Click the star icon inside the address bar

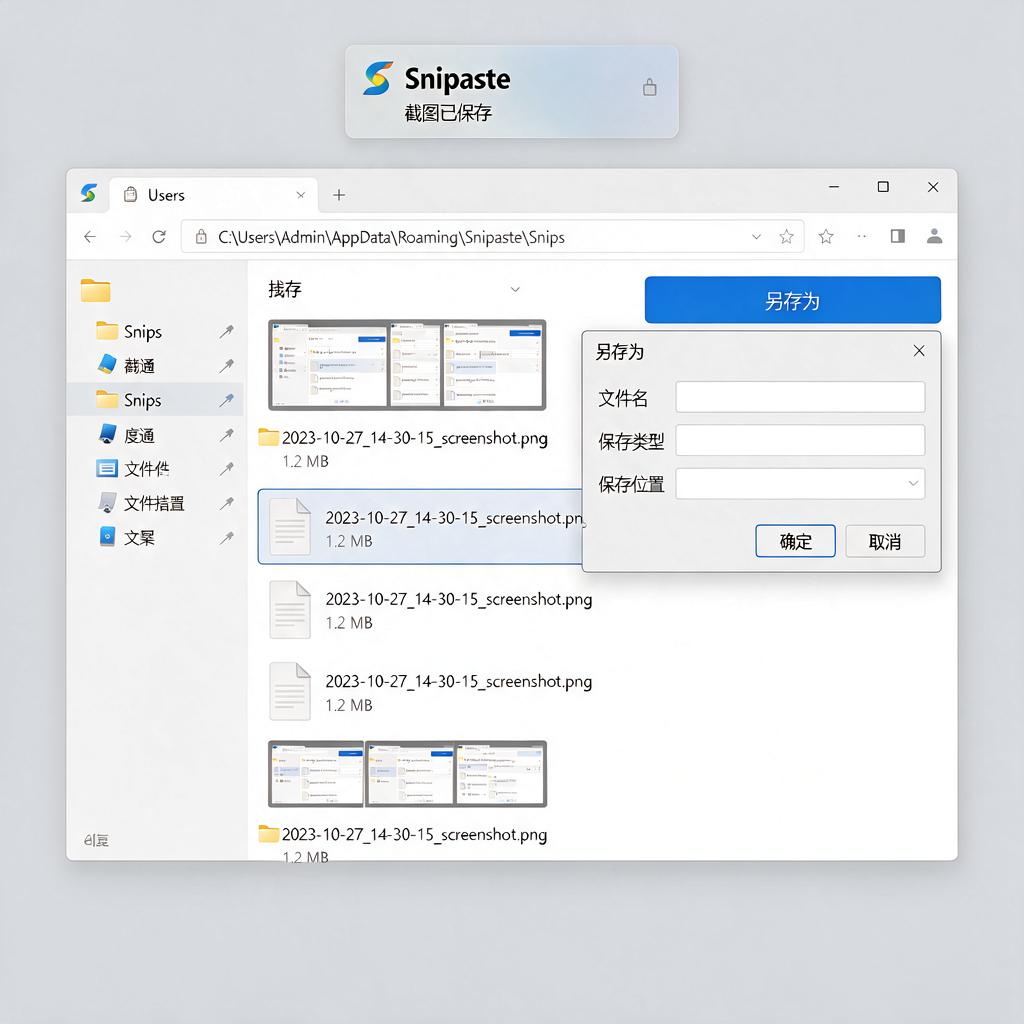tap(786, 236)
